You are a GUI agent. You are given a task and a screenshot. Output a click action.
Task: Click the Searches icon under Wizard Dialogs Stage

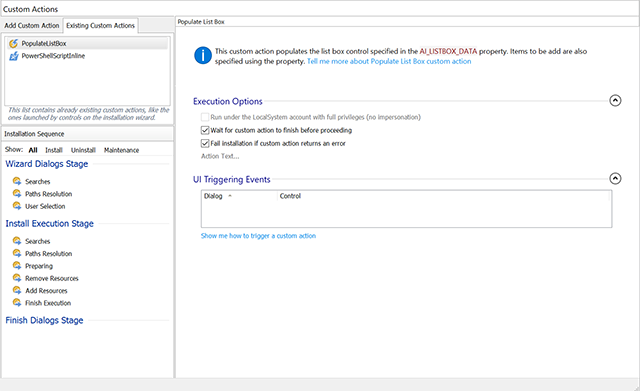(x=17, y=181)
